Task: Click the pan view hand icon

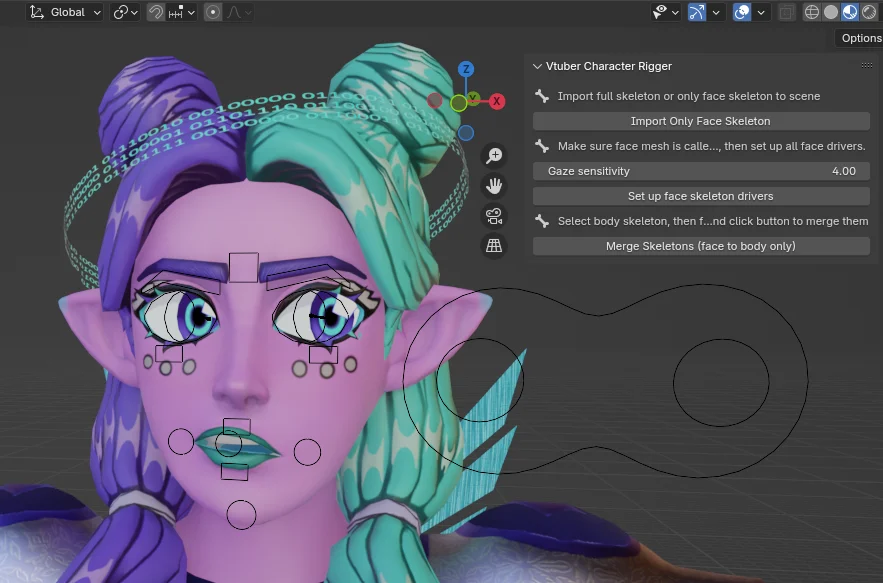Action: pos(494,185)
